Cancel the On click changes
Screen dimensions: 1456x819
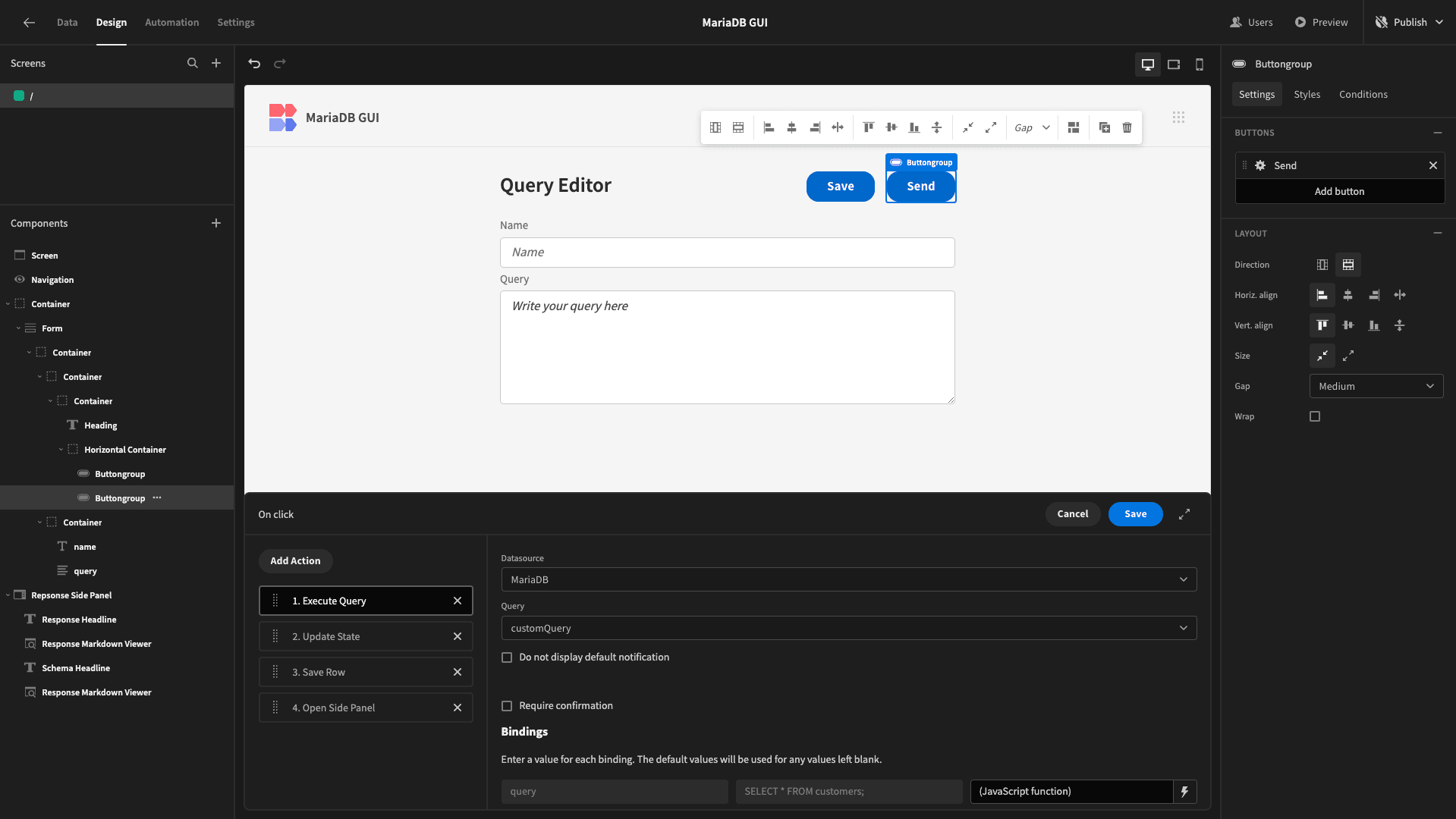(x=1073, y=514)
